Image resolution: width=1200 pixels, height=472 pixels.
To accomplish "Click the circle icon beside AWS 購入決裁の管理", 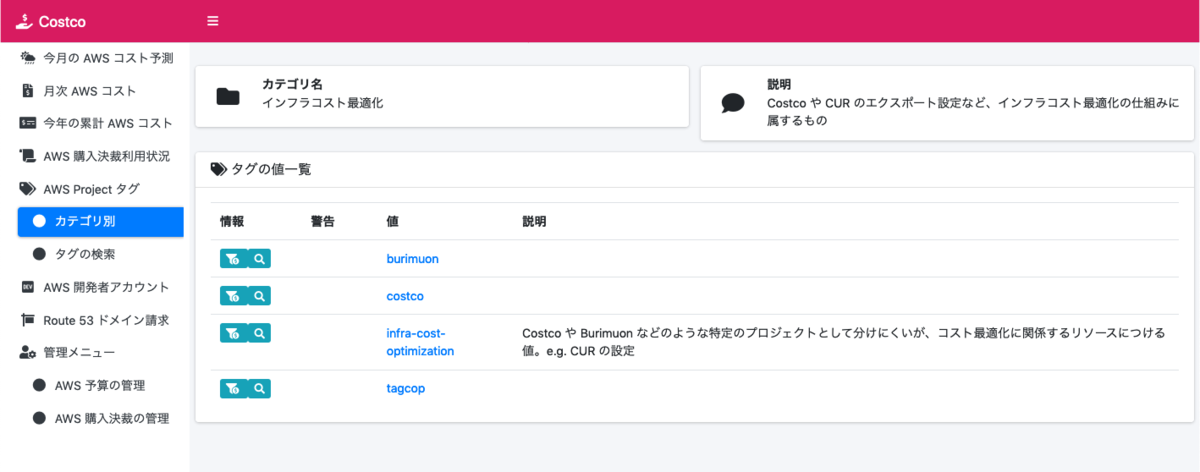I will tap(40, 418).
